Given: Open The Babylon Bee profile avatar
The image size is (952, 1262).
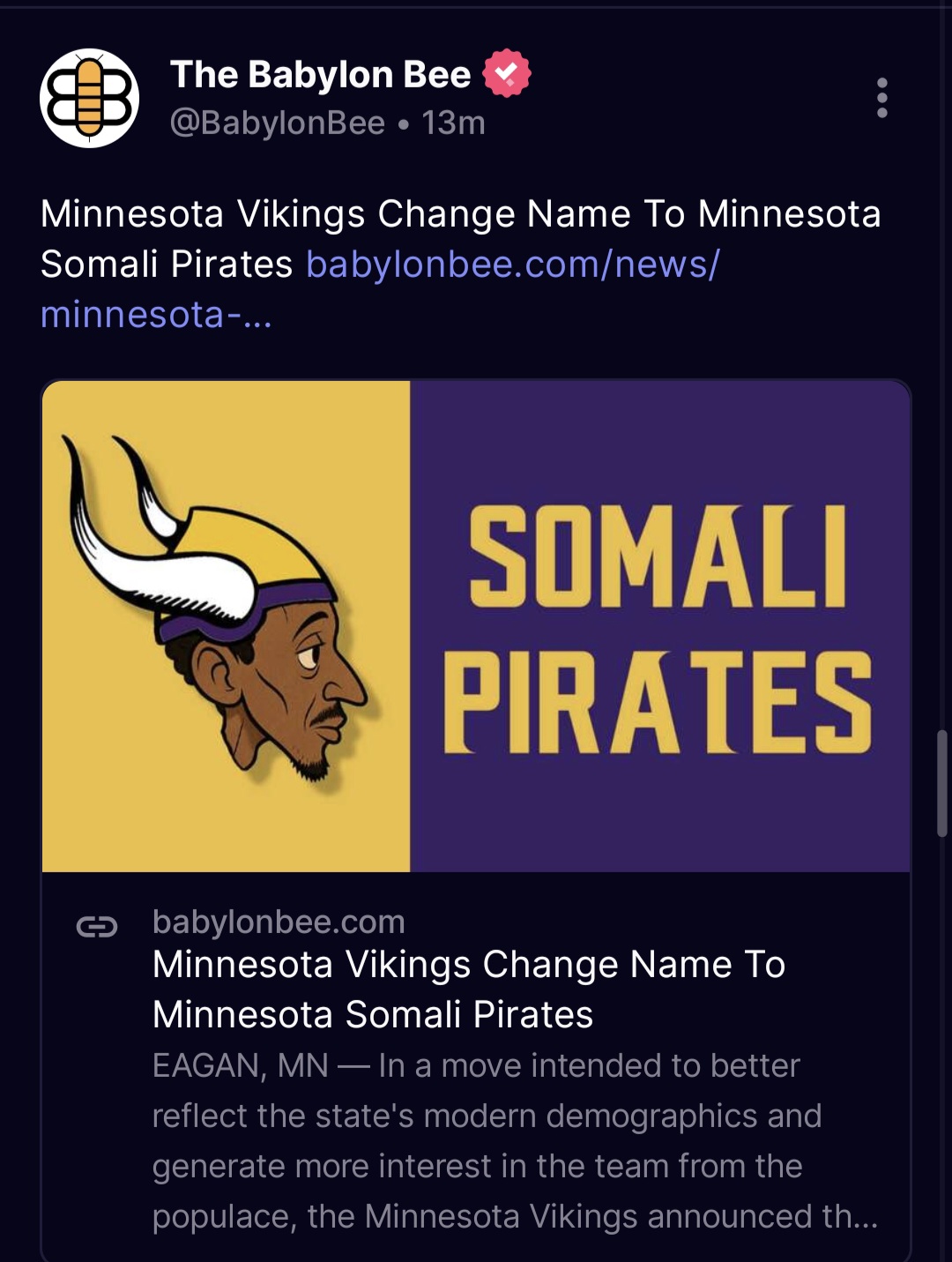Looking at the screenshot, I should [89, 98].
